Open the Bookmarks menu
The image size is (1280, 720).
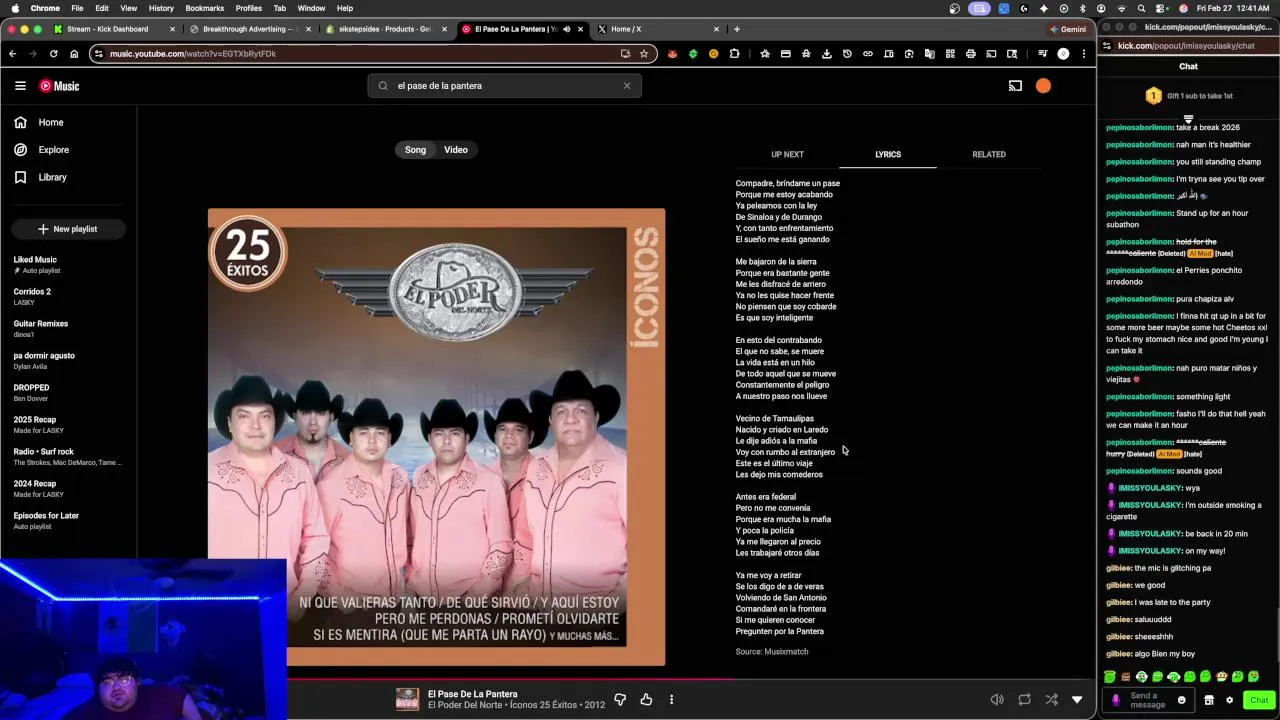point(204,8)
